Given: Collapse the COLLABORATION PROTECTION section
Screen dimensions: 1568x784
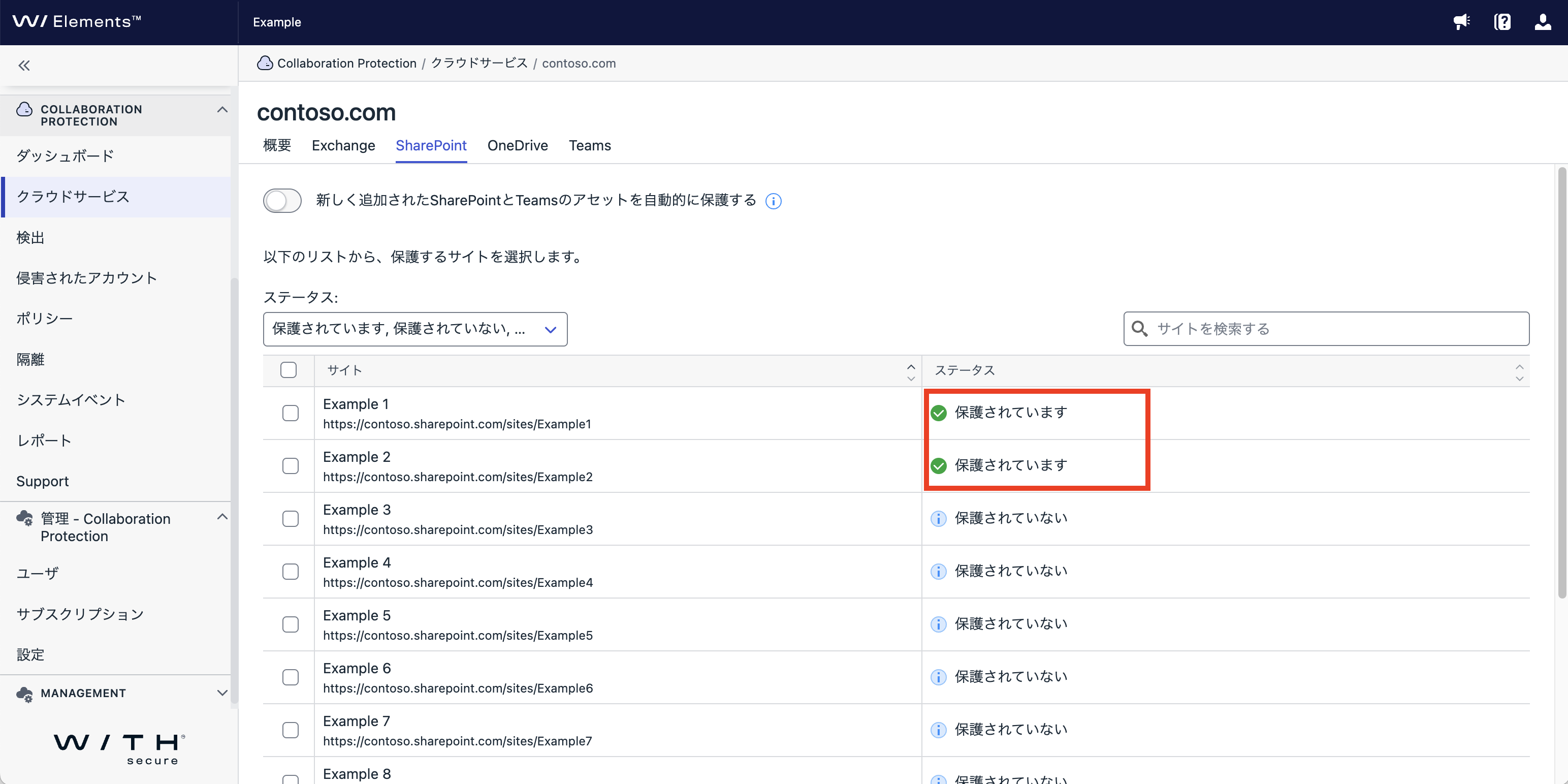Looking at the screenshot, I should click(x=222, y=110).
